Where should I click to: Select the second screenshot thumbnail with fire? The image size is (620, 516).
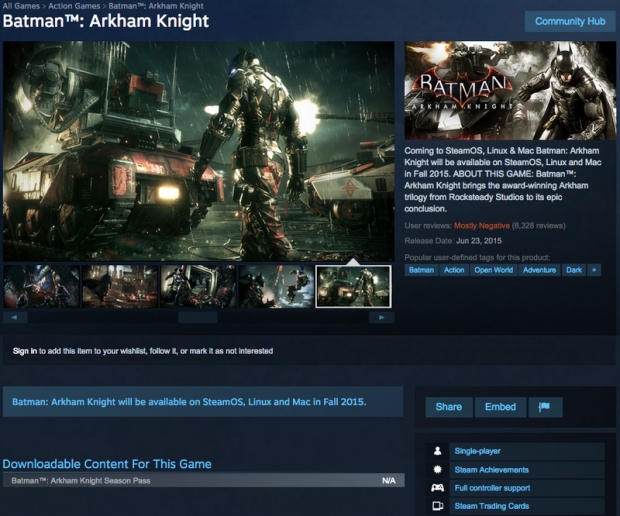[120, 287]
